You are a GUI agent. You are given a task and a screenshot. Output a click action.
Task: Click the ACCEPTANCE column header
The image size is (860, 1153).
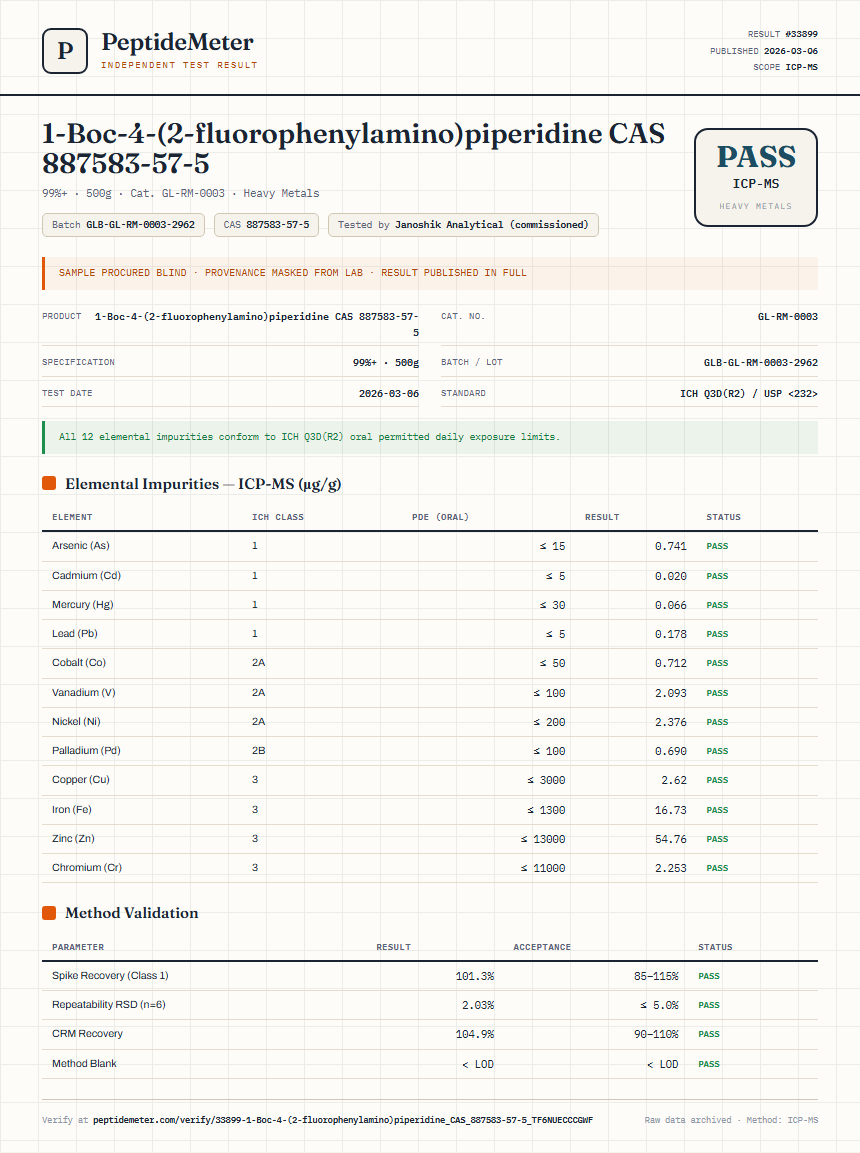542,947
